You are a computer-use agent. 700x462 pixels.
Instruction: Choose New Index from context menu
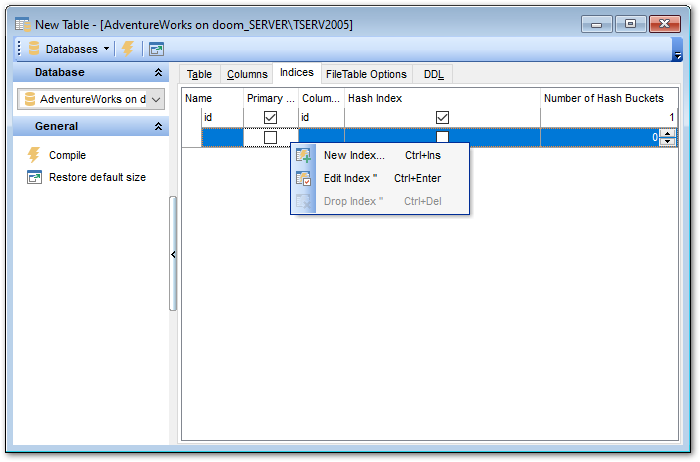pos(354,155)
